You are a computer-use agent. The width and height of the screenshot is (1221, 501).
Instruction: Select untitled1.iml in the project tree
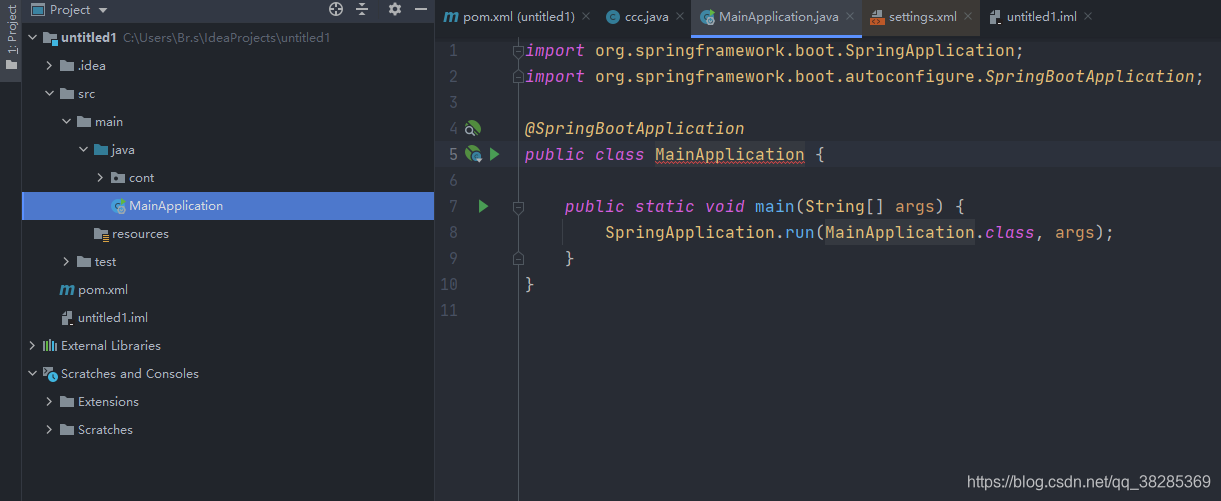tap(113, 318)
